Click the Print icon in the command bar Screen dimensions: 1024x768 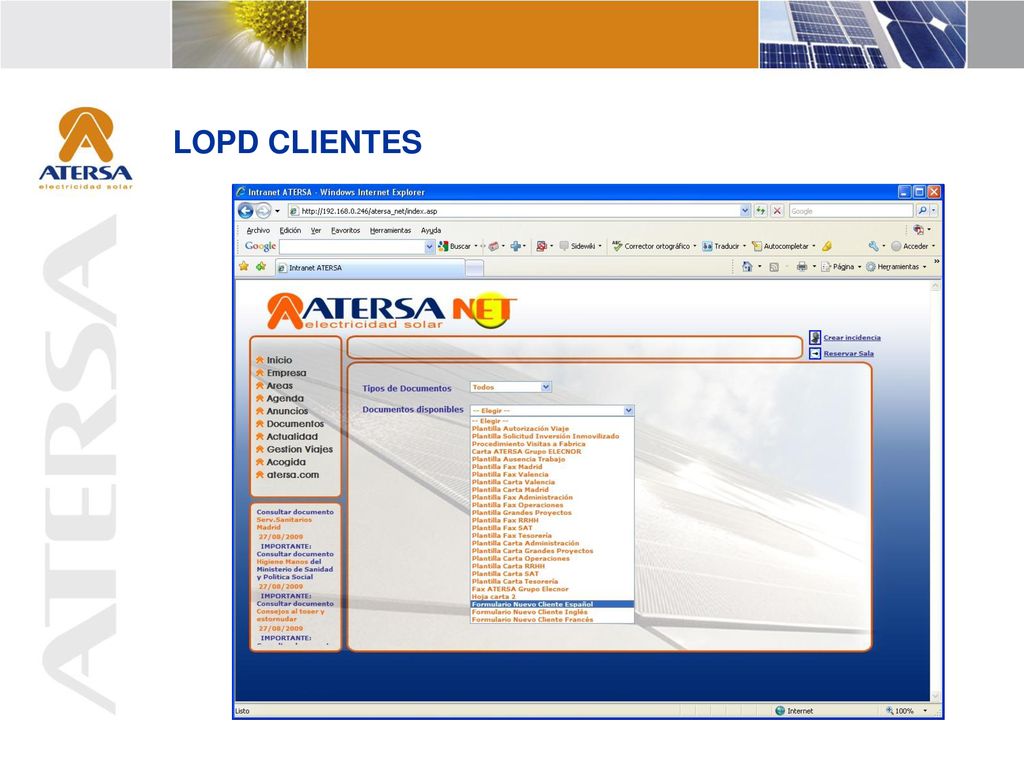802,266
